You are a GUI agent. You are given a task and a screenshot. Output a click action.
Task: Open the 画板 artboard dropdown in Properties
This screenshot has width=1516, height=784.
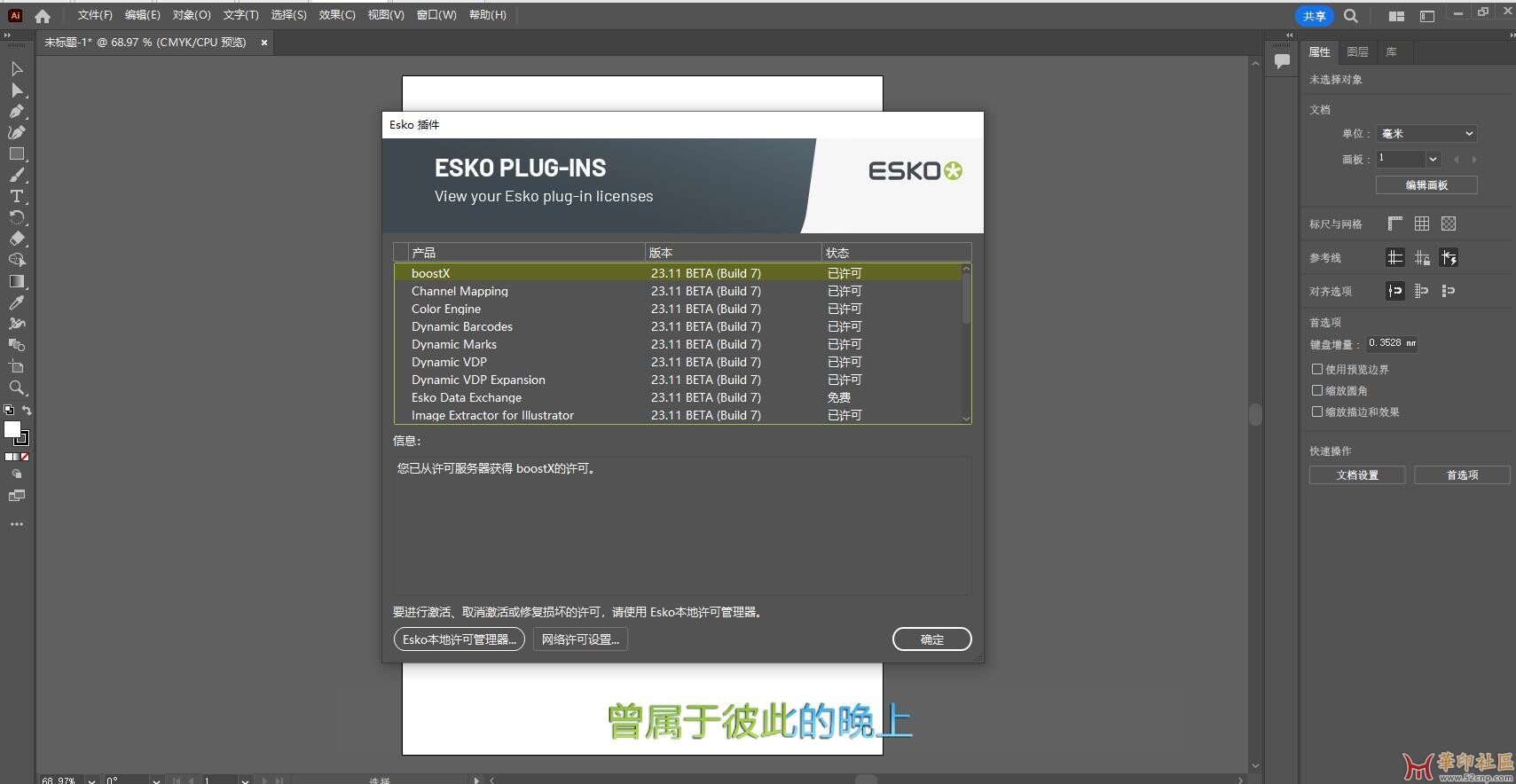point(1433,159)
